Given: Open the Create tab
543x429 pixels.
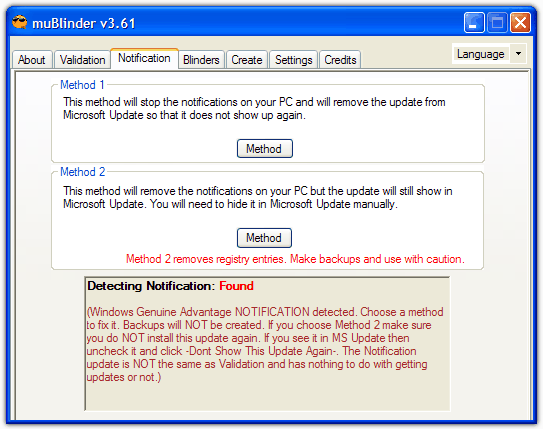Looking at the screenshot, I should [x=247, y=60].
